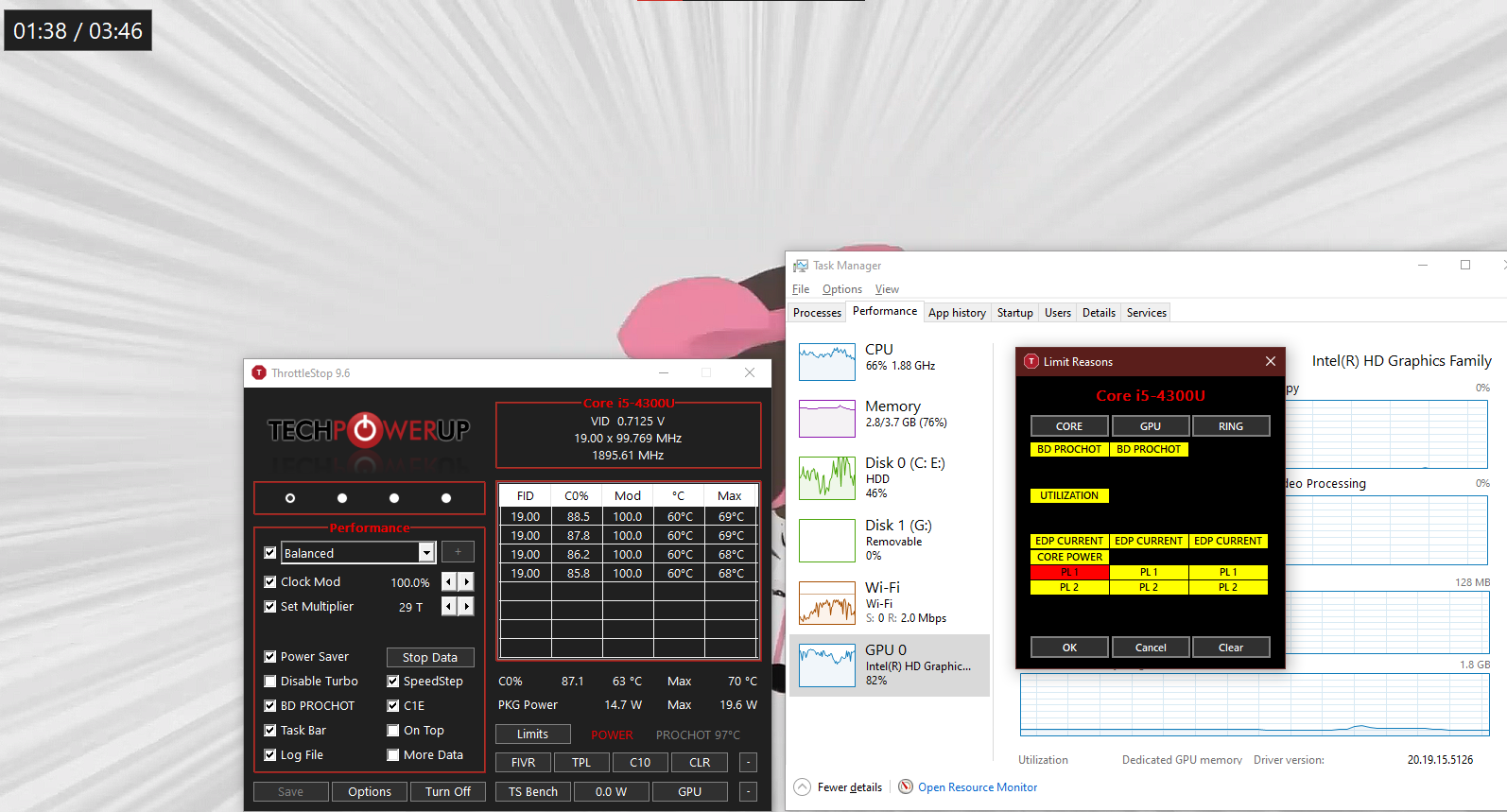The height and width of the screenshot is (812, 1507).
Task: Click the ThrottleStop title bar logo icon
Action: coord(259,372)
